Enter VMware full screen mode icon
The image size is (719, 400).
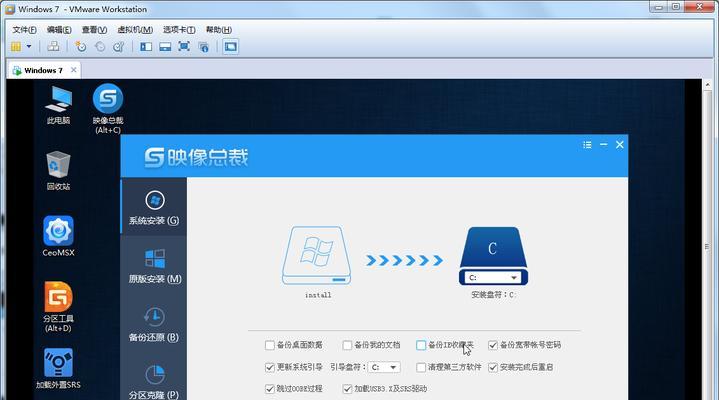pyautogui.click(x=184, y=46)
